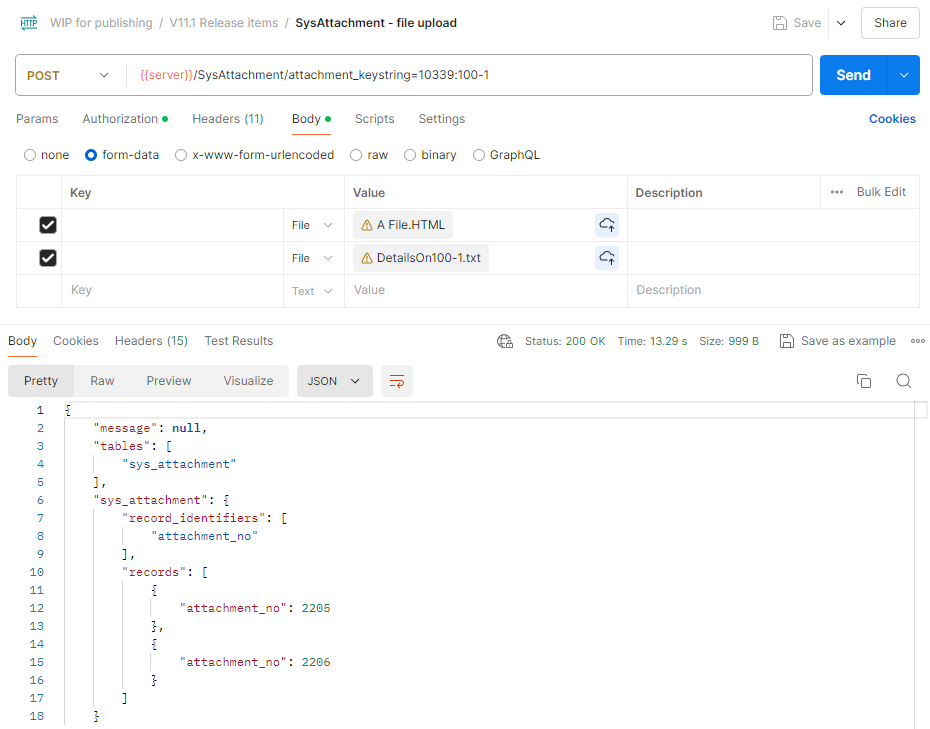Click the upload cloud icon for A File.HTML
930x729 pixels.
click(607, 225)
